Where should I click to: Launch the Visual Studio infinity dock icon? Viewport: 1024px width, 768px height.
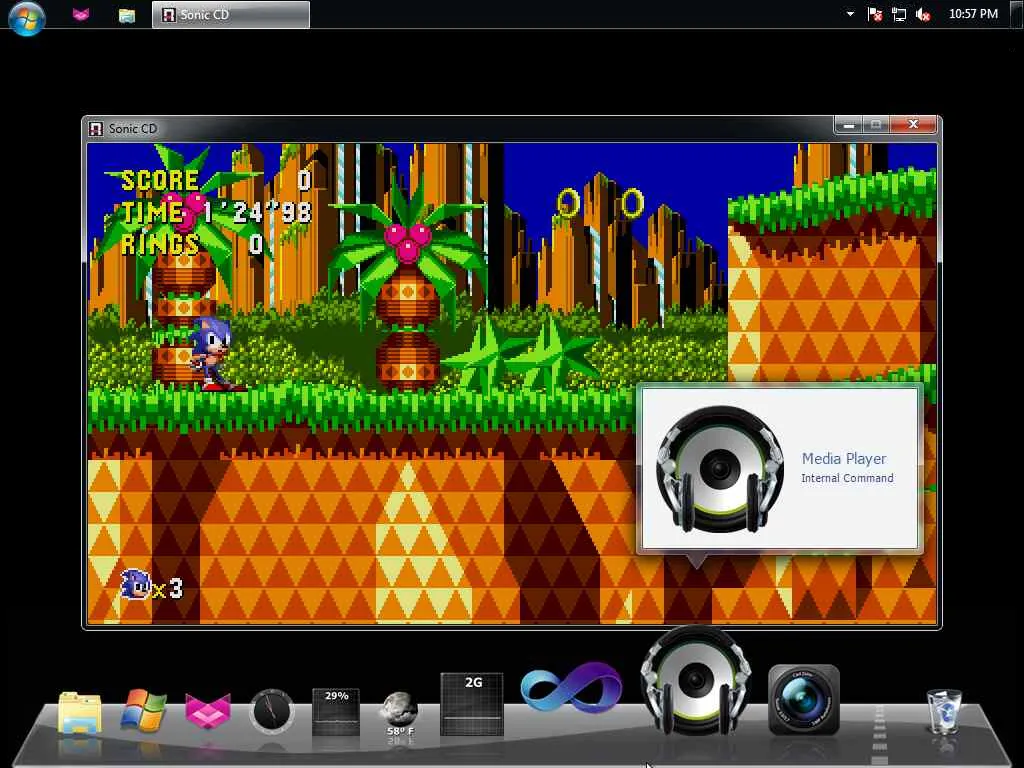tap(571, 687)
